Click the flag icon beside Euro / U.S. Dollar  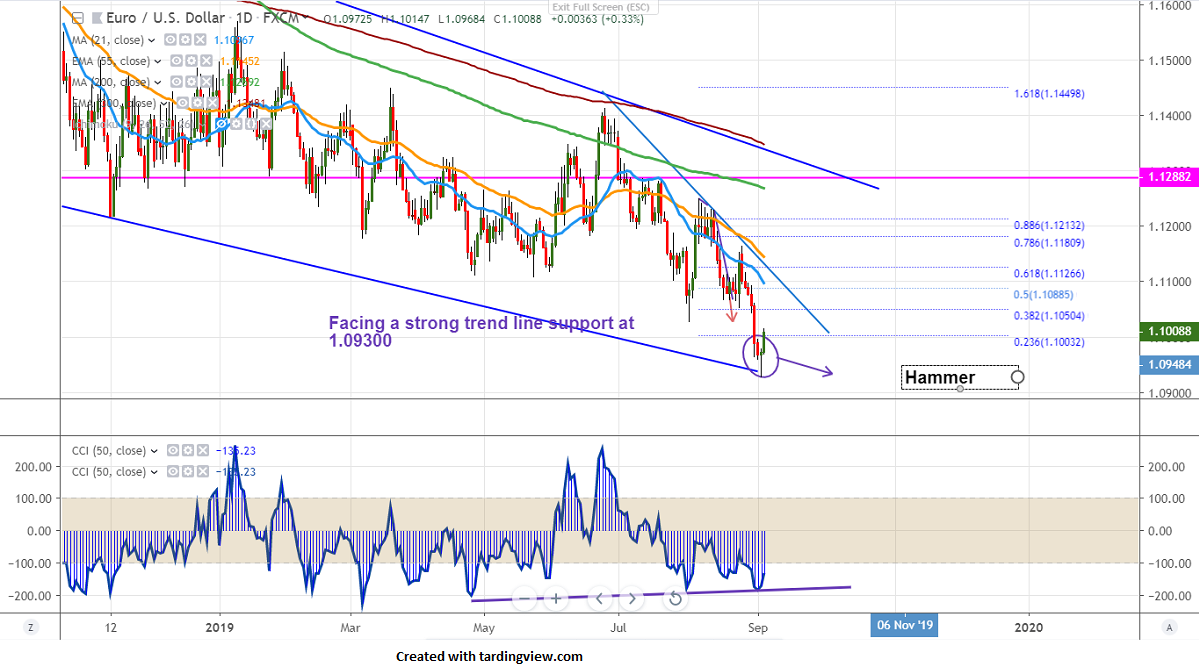pos(97,18)
